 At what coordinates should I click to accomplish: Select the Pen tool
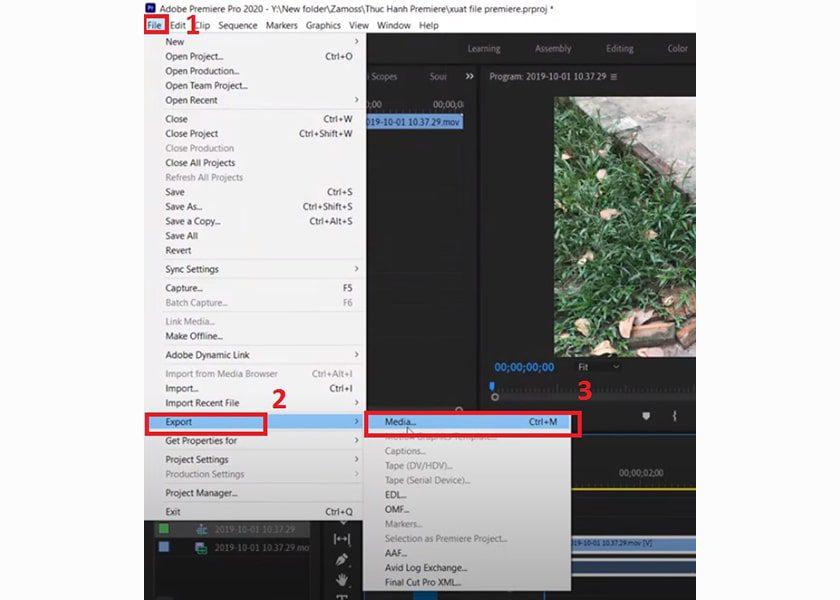(x=341, y=559)
